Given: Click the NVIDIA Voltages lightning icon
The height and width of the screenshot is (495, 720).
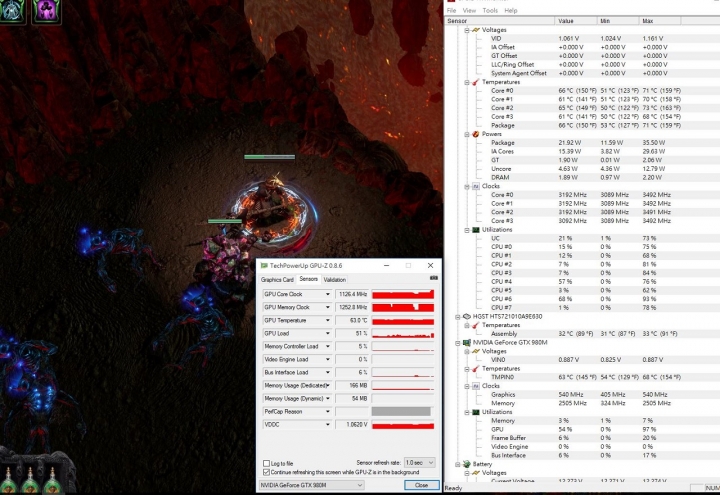Looking at the screenshot, I should click(476, 351).
